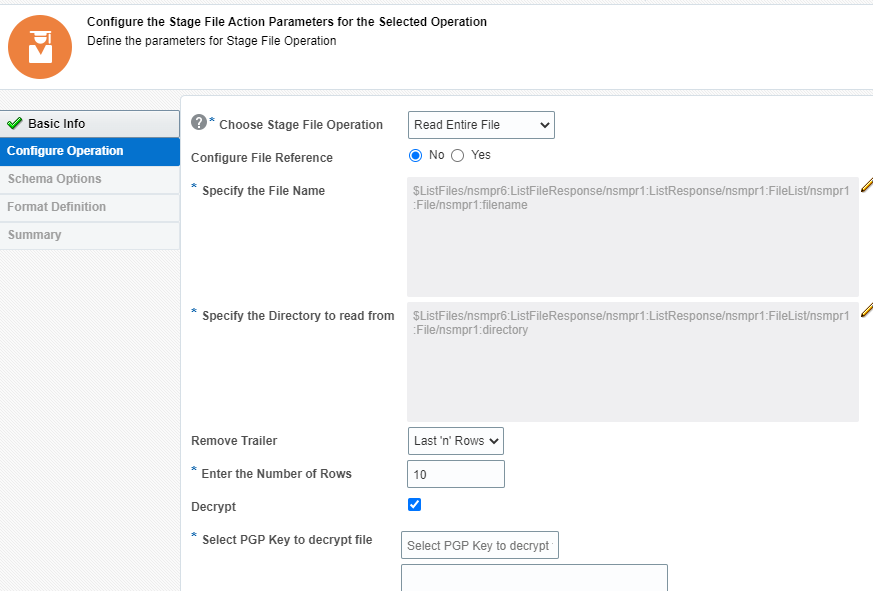Click the Define the parameters for Stage File Operation subtitle
The width and height of the screenshot is (873, 591).
pos(212,41)
